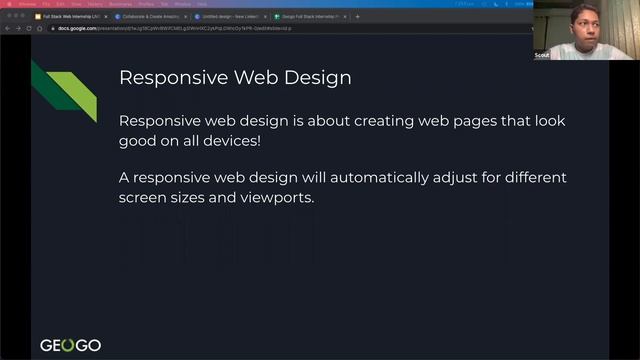
Task: Open a new tab with the plus icon
Action: coord(358,17)
